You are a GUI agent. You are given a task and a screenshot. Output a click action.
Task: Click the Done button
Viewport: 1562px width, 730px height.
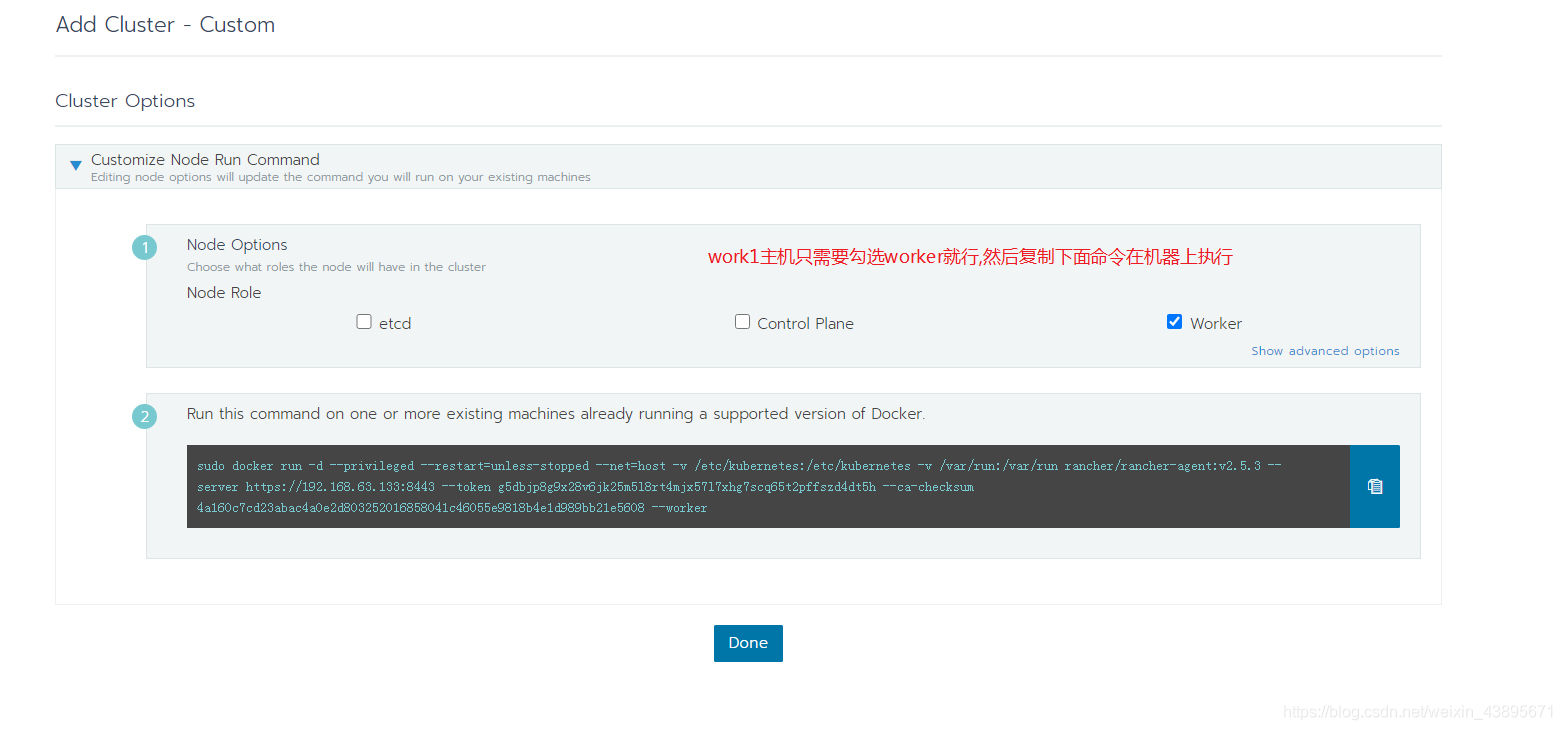748,643
